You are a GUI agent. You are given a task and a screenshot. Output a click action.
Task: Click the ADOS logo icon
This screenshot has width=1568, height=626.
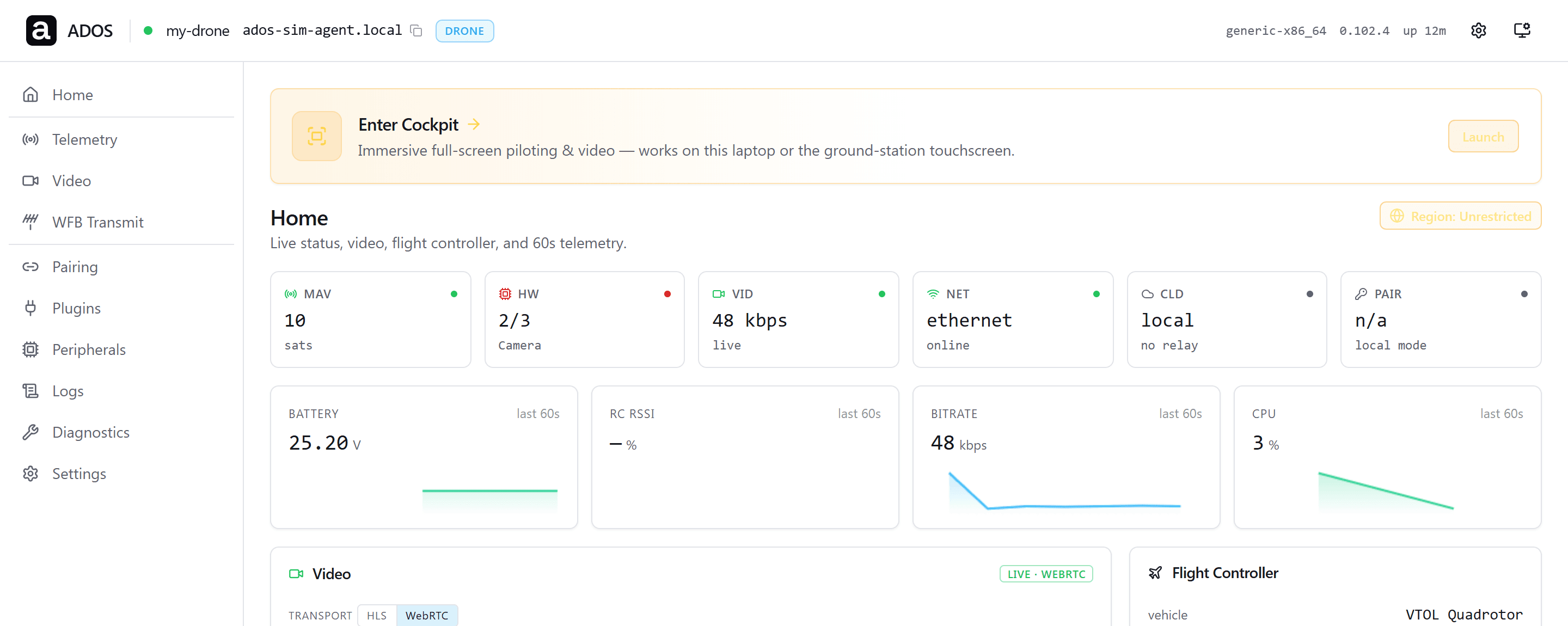pyautogui.click(x=41, y=30)
